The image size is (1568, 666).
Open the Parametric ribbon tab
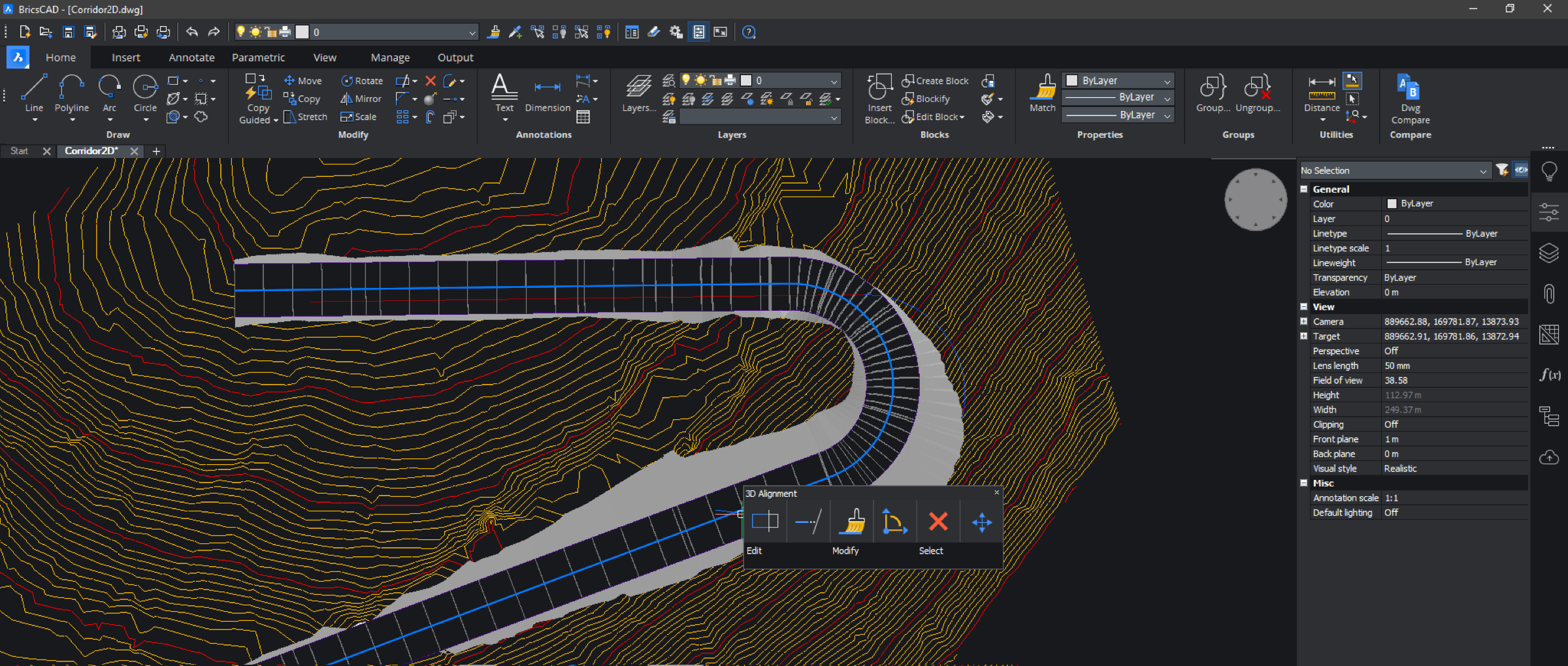(258, 57)
